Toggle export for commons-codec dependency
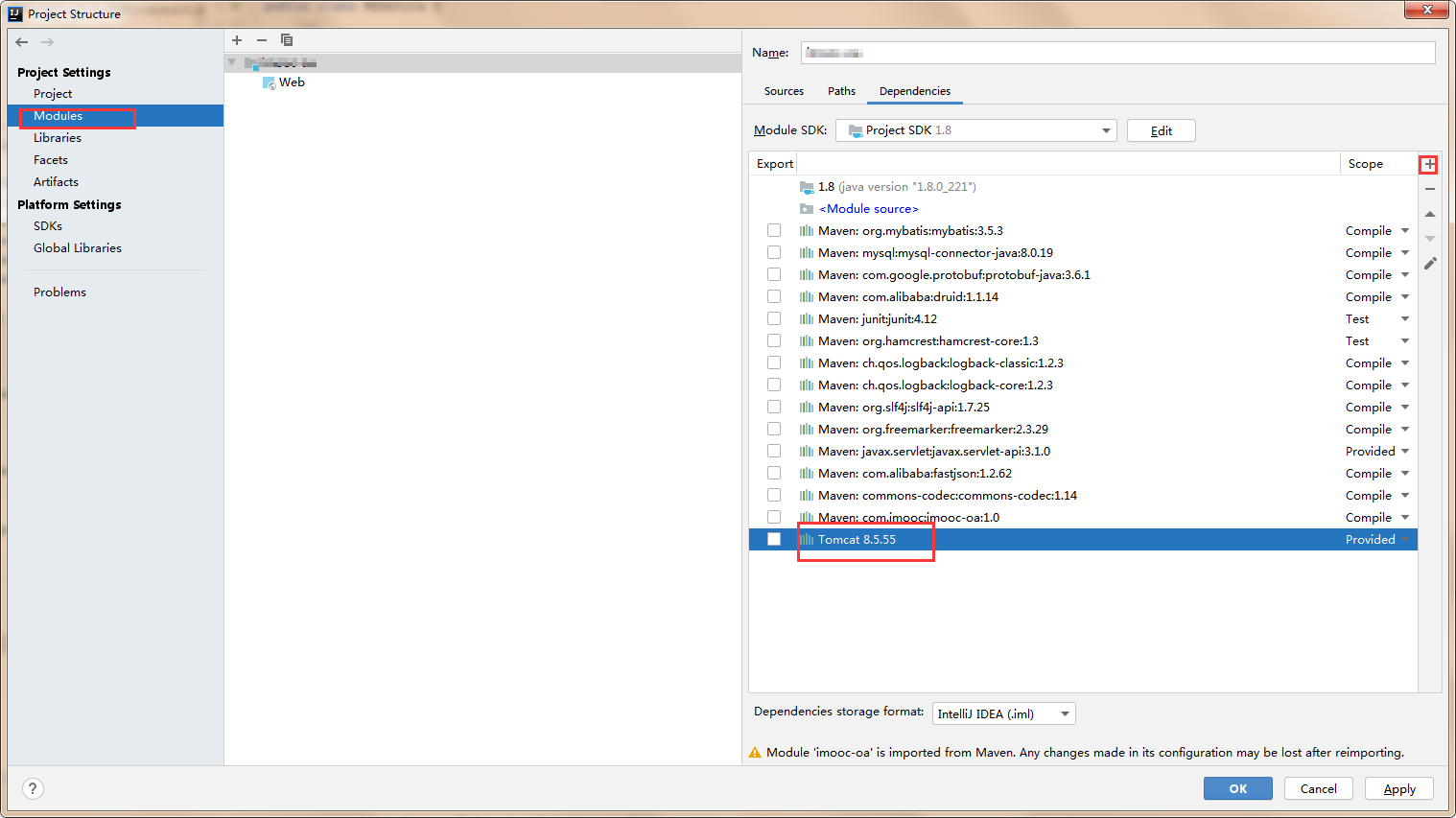 pyautogui.click(x=774, y=496)
